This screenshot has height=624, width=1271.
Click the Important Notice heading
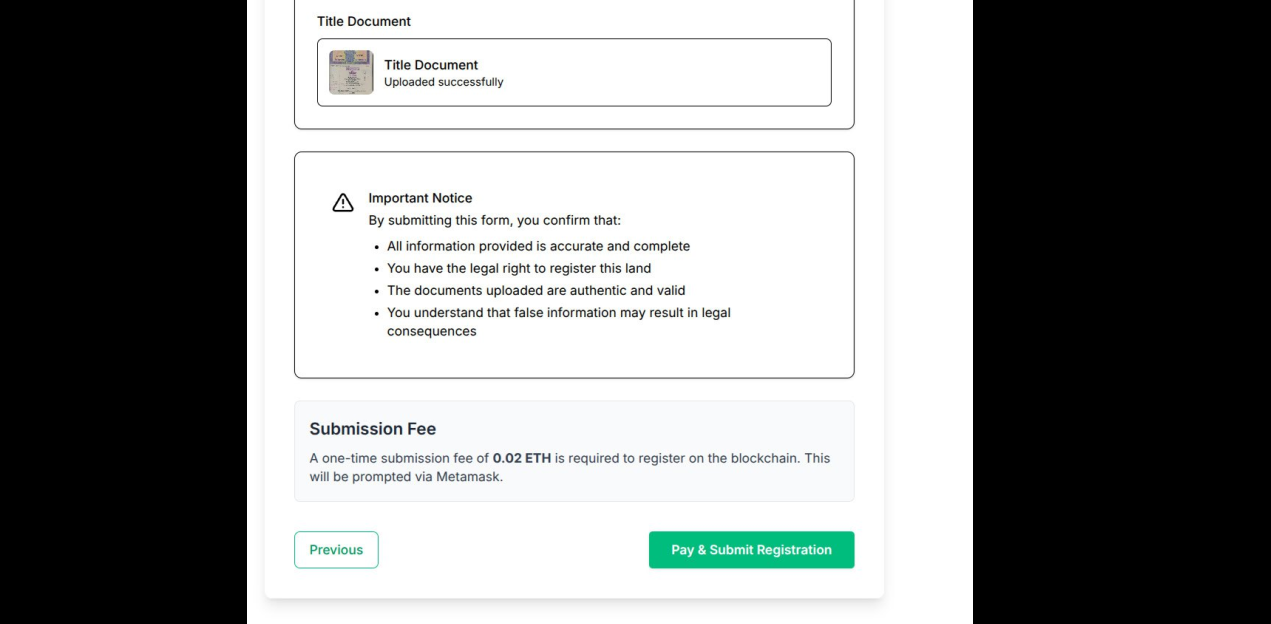pyautogui.click(x=420, y=197)
